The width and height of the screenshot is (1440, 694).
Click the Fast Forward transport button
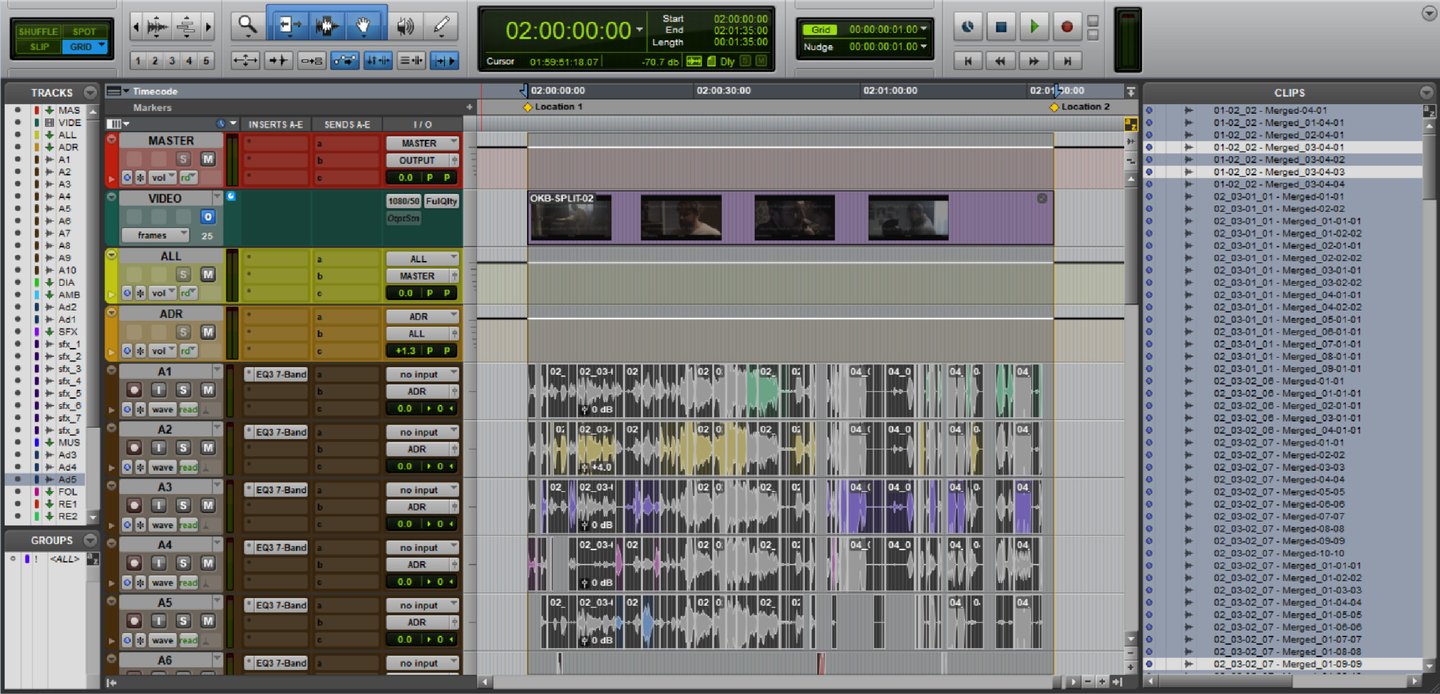tap(1034, 60)
